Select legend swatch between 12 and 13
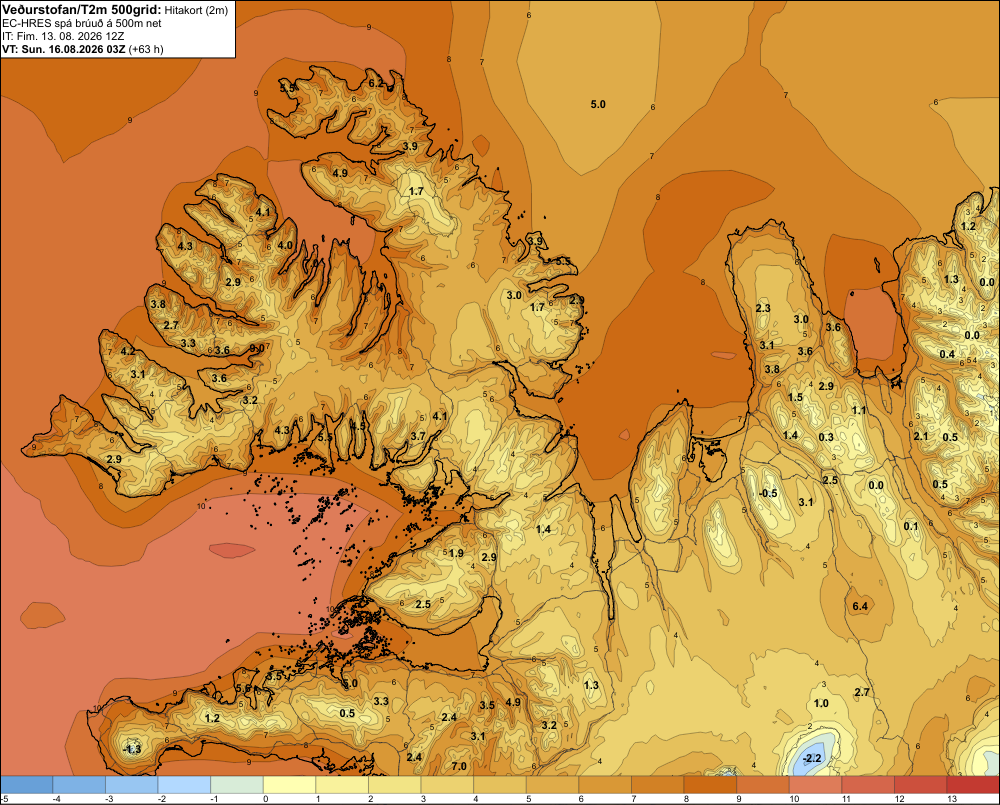1000x805 pixels. [x=921, y=785]
